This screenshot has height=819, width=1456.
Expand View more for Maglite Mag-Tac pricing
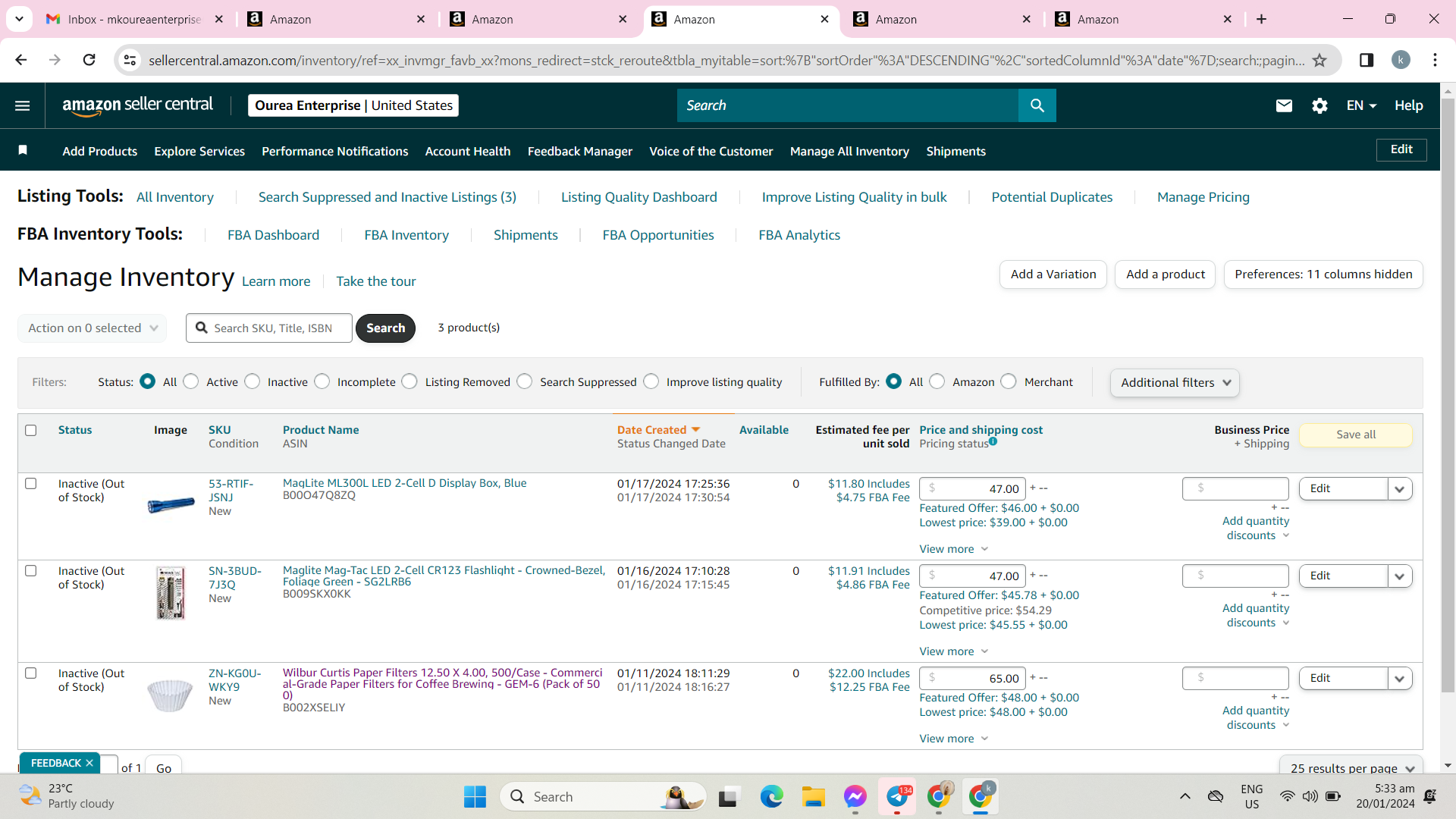pos(953,651)
